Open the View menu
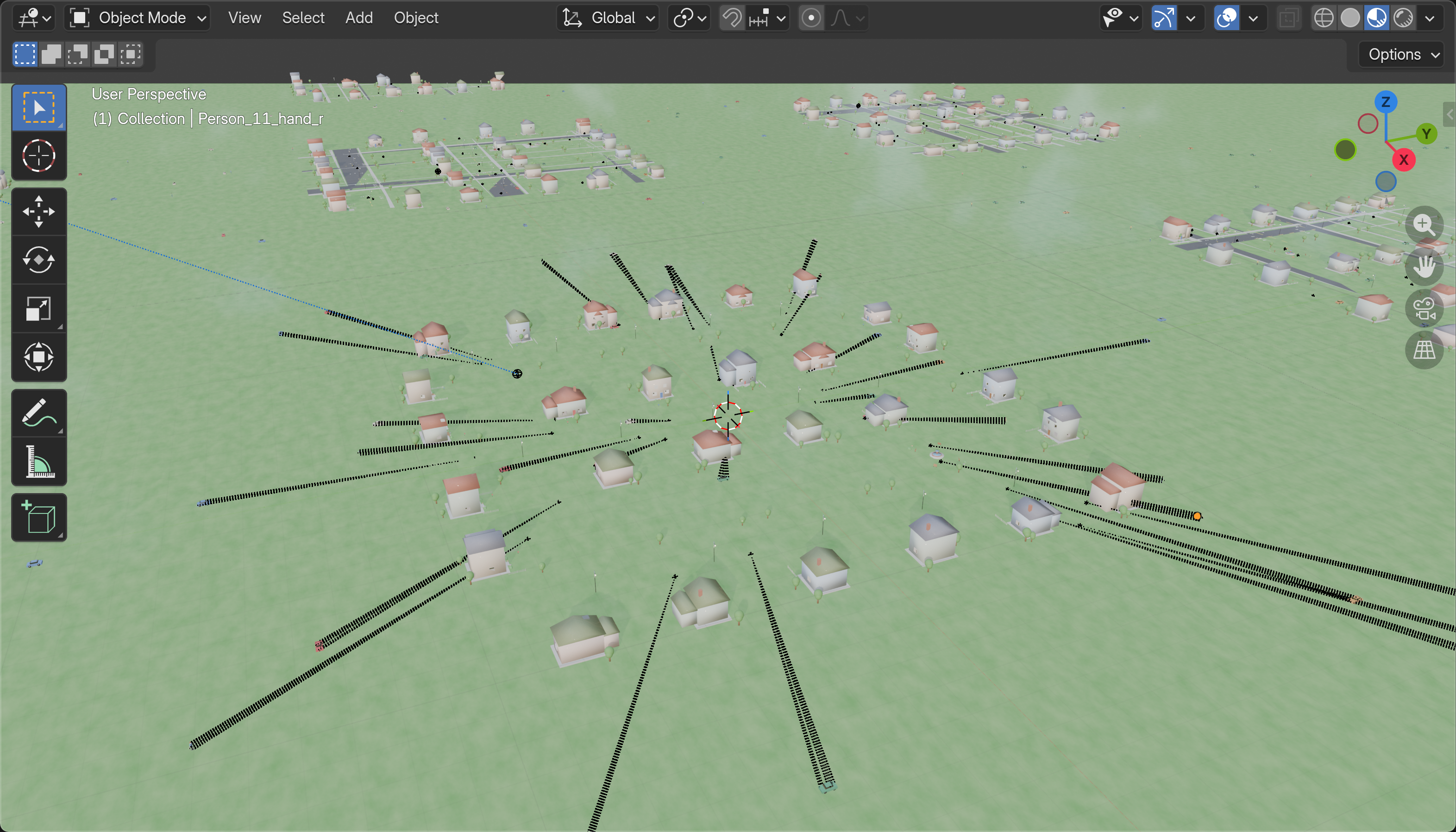 tap(245, 18)
